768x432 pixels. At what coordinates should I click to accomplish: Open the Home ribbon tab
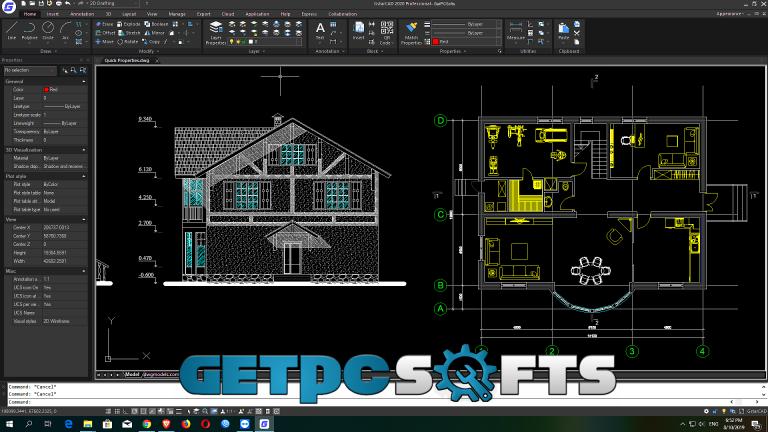pyautogui.click(x=30, y=14)
